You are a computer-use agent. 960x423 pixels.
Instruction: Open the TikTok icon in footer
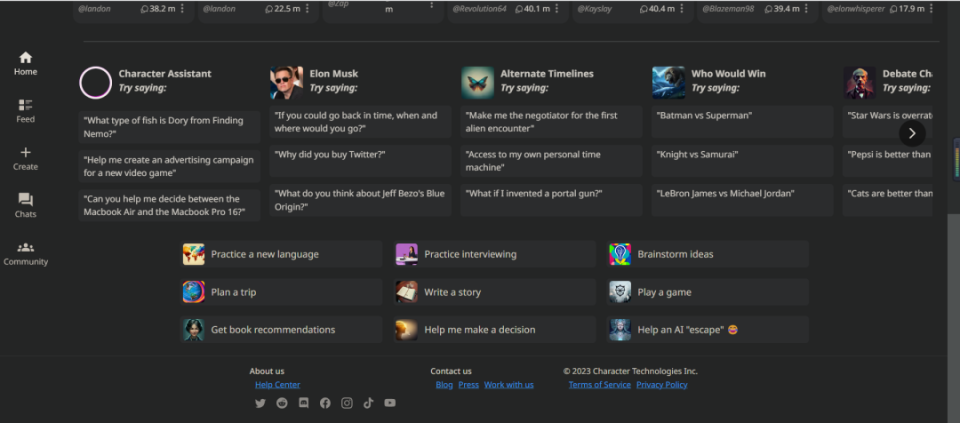(368, 403)
